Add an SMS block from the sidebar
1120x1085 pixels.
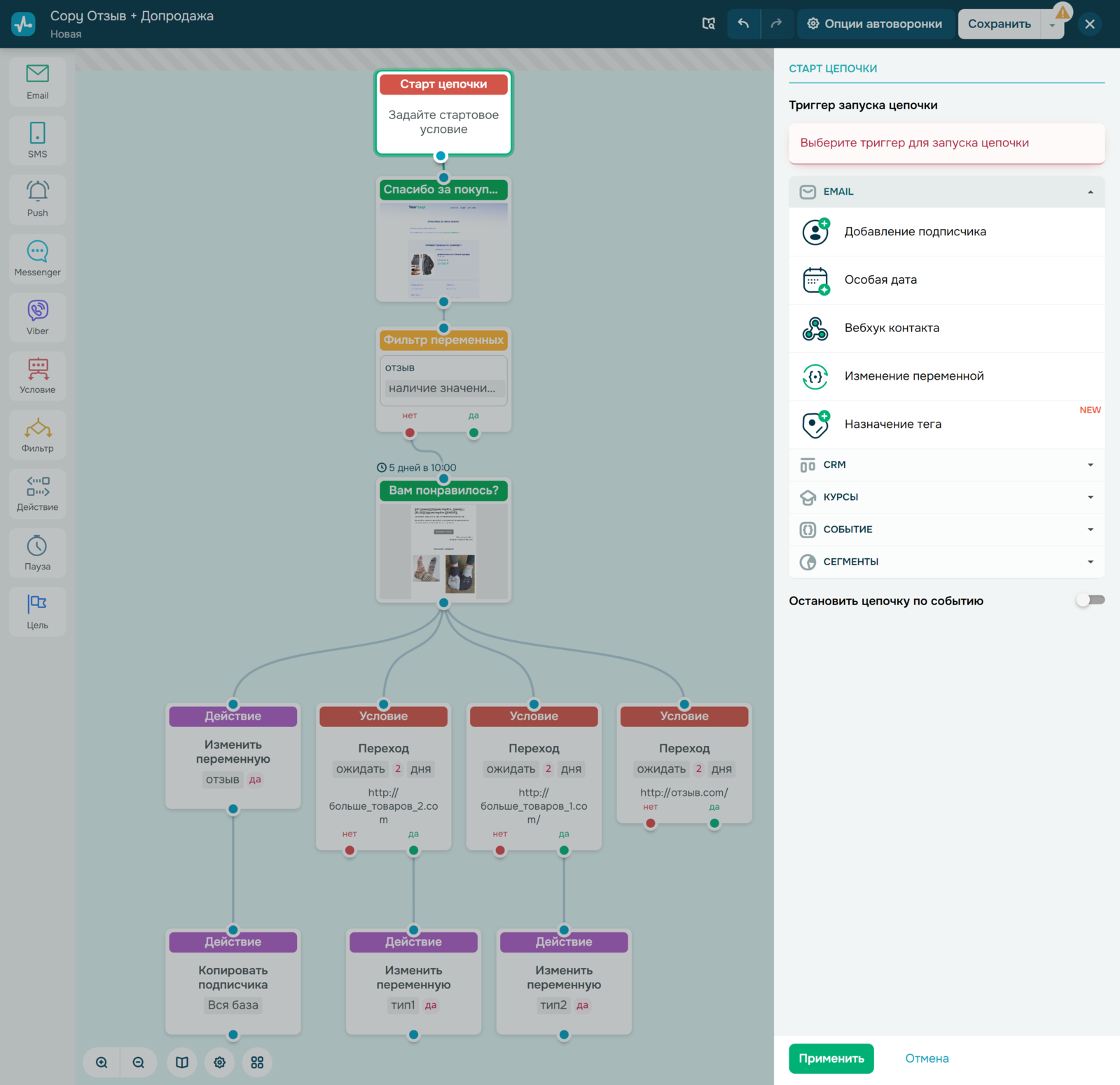(38, 141)
